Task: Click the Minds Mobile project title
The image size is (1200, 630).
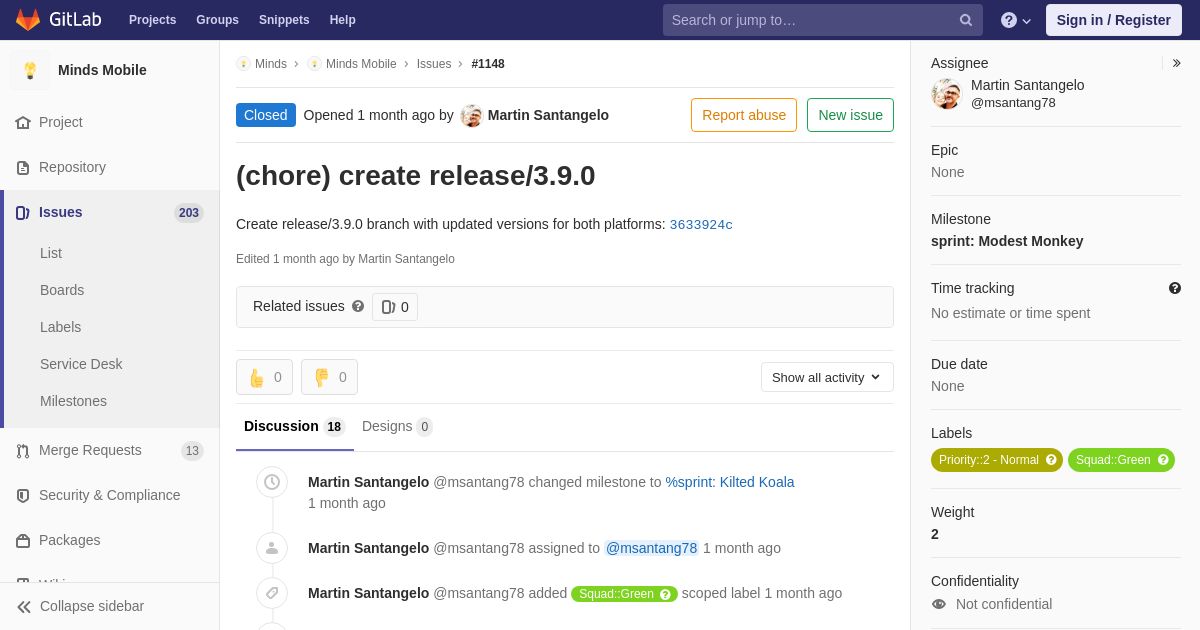Action: click(x=102, y=70)
